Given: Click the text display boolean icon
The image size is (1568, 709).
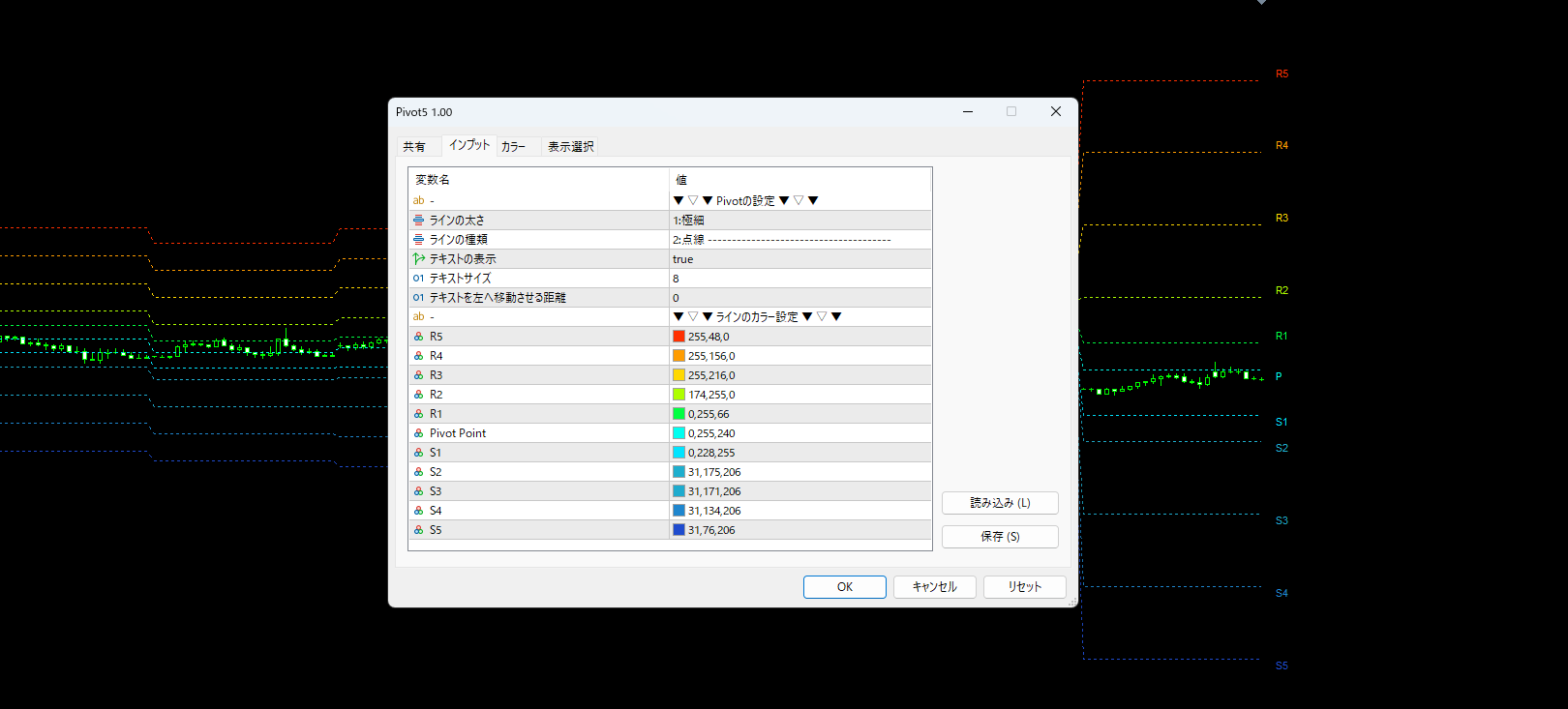Looking at the screenshot, I should pos(418,259).
